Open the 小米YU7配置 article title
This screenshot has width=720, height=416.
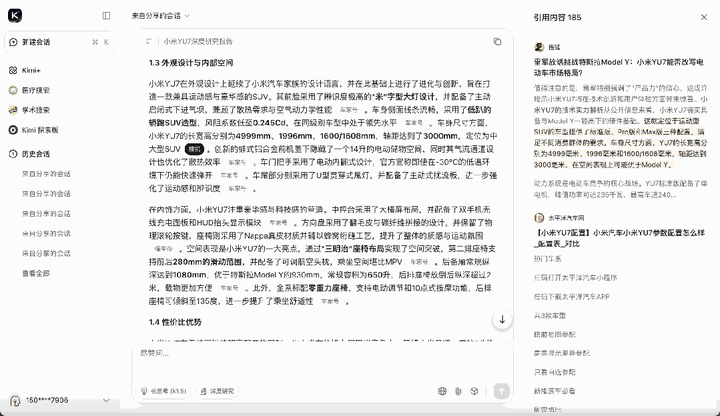point(619,238)
